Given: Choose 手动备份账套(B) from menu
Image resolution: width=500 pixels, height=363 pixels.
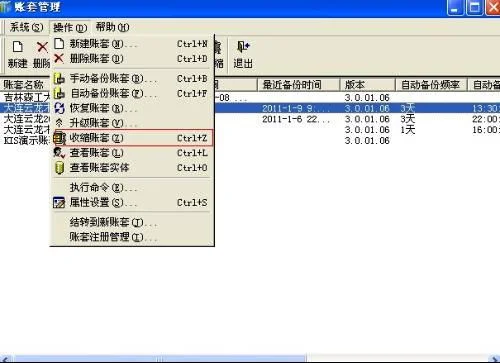Looking at the screenshot, I should coord(131,79).
